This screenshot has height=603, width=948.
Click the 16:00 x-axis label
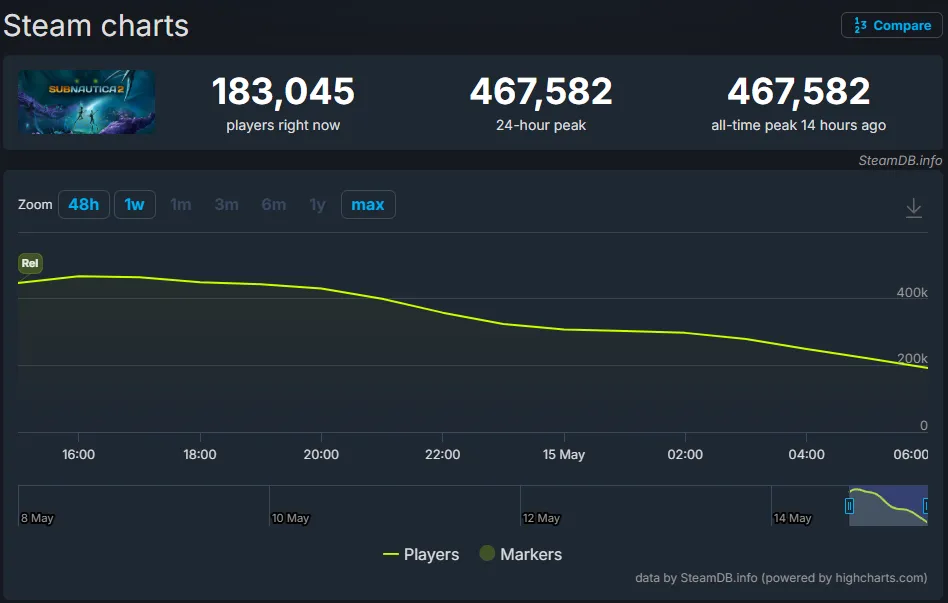click(78, 454)
